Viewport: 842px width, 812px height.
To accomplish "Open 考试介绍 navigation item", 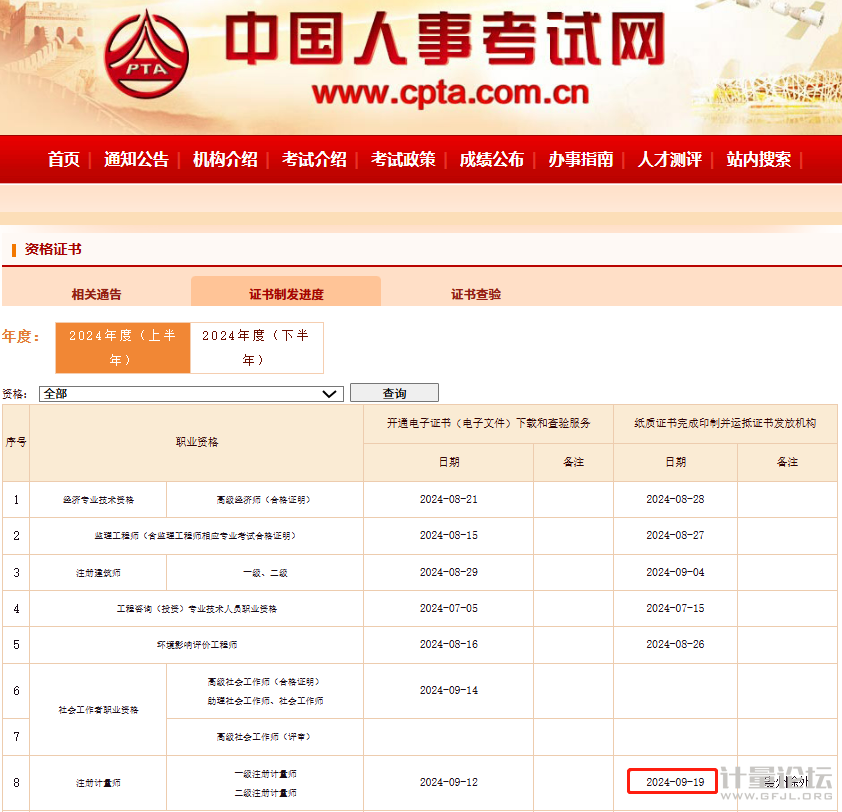I will 314,160.
